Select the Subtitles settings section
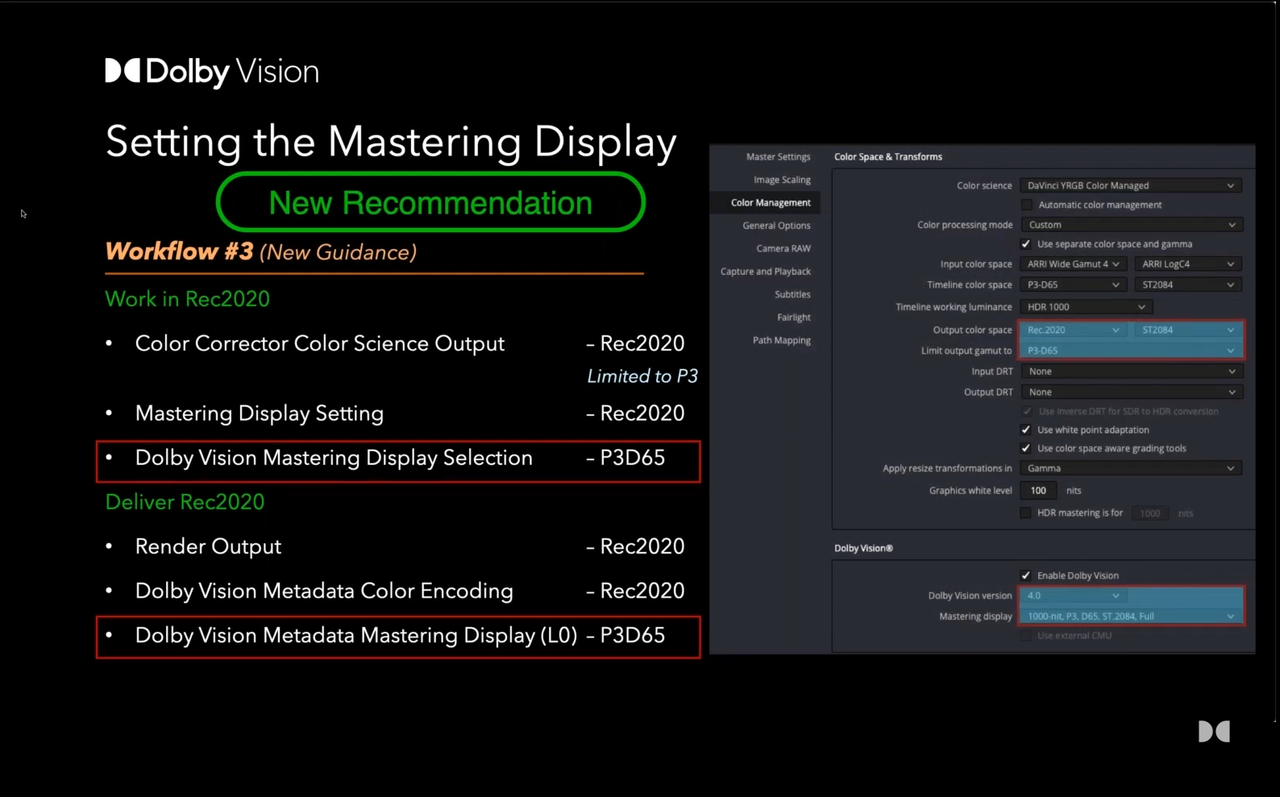This screenshot has height=797, width=1280. point(792,294)
